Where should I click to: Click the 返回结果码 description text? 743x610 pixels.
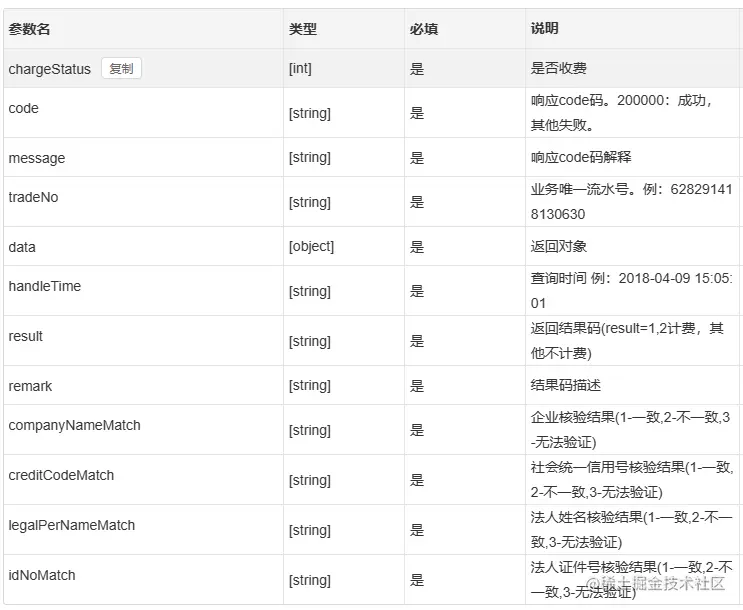tap(627, 341)
